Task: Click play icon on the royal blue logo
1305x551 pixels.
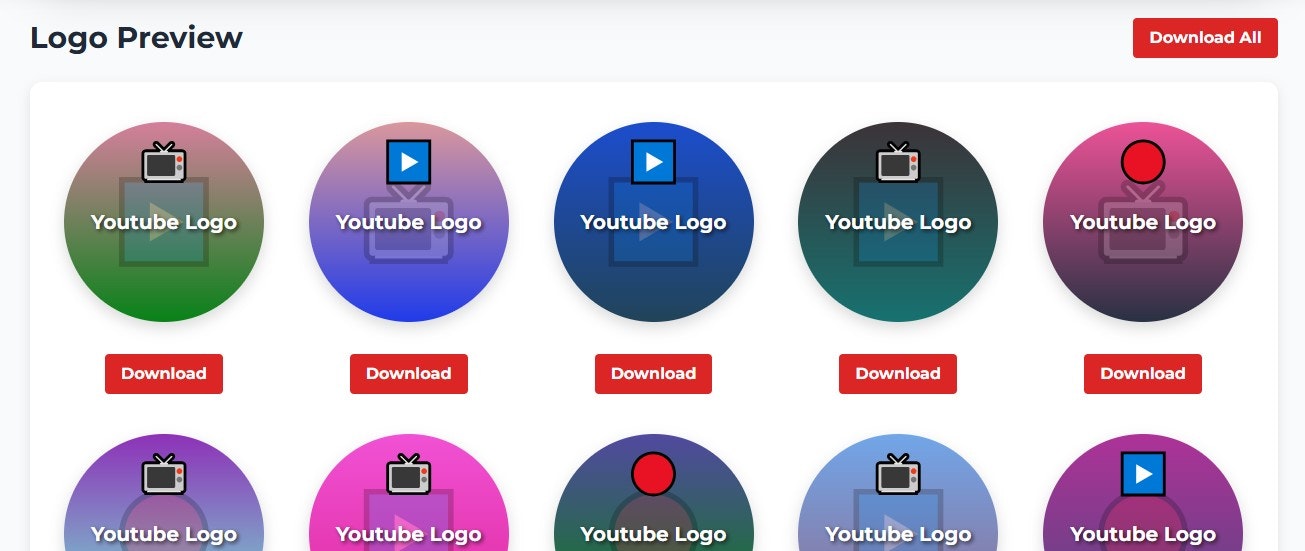Action: [653, 162]
